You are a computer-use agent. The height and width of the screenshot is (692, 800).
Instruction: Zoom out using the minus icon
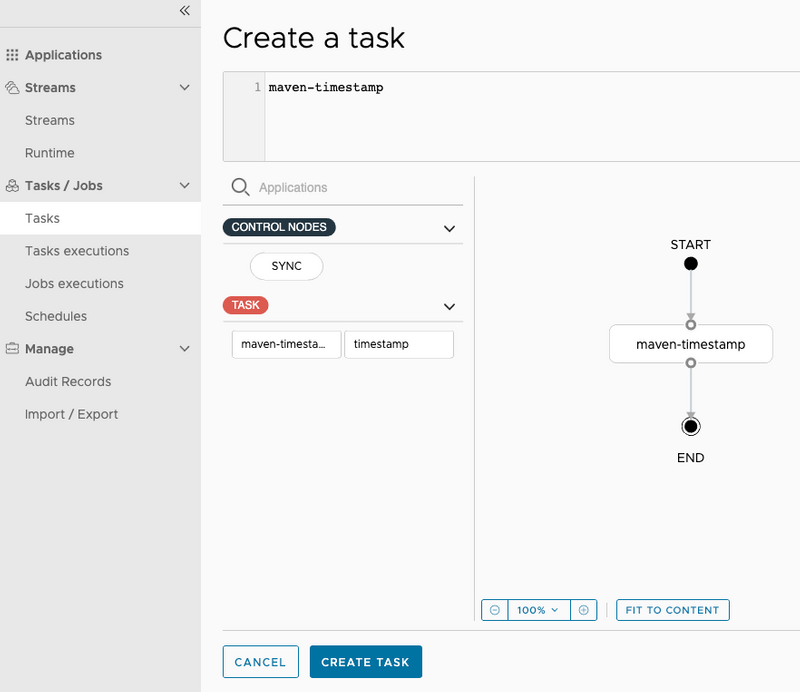494,609
